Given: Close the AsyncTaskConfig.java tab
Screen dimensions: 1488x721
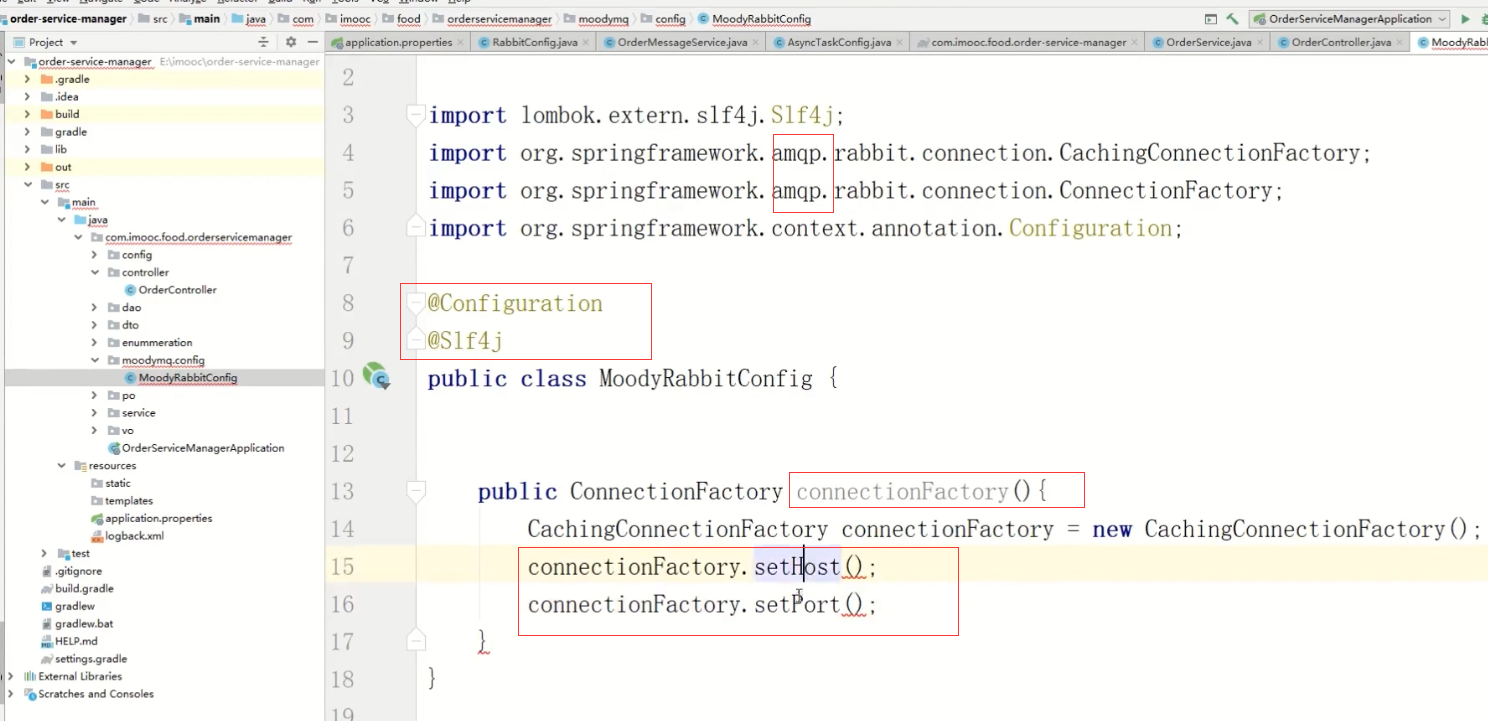Looking at the screenshot, I should point(899,42).
